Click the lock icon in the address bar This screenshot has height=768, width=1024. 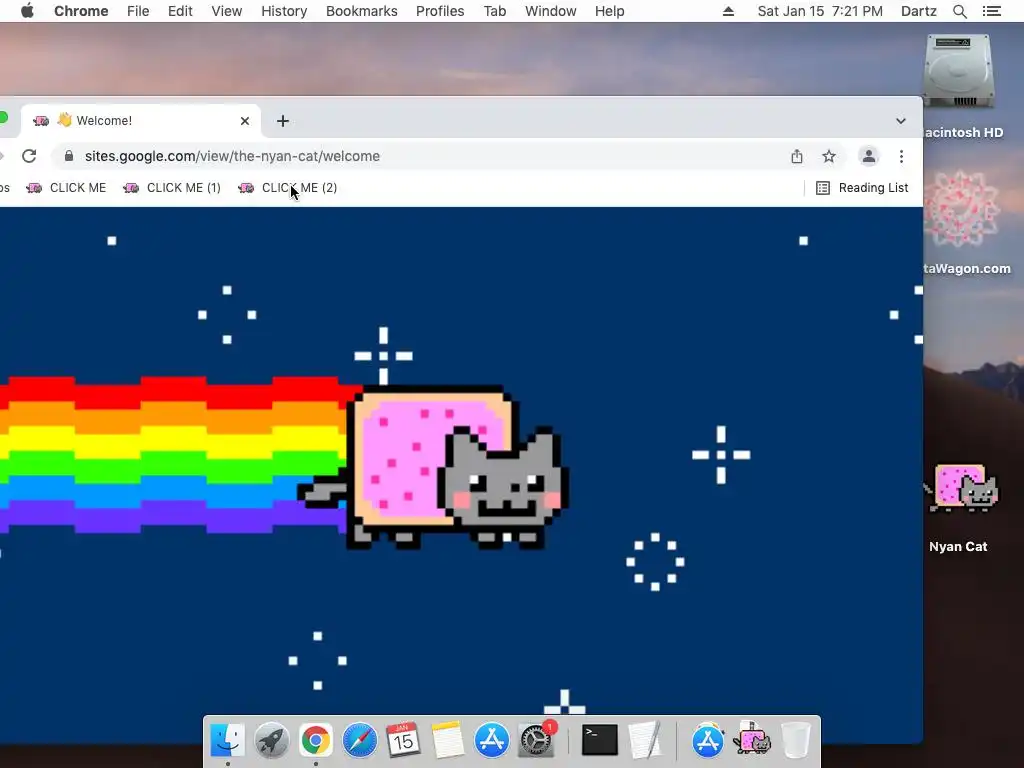click(x=69, y=156)
